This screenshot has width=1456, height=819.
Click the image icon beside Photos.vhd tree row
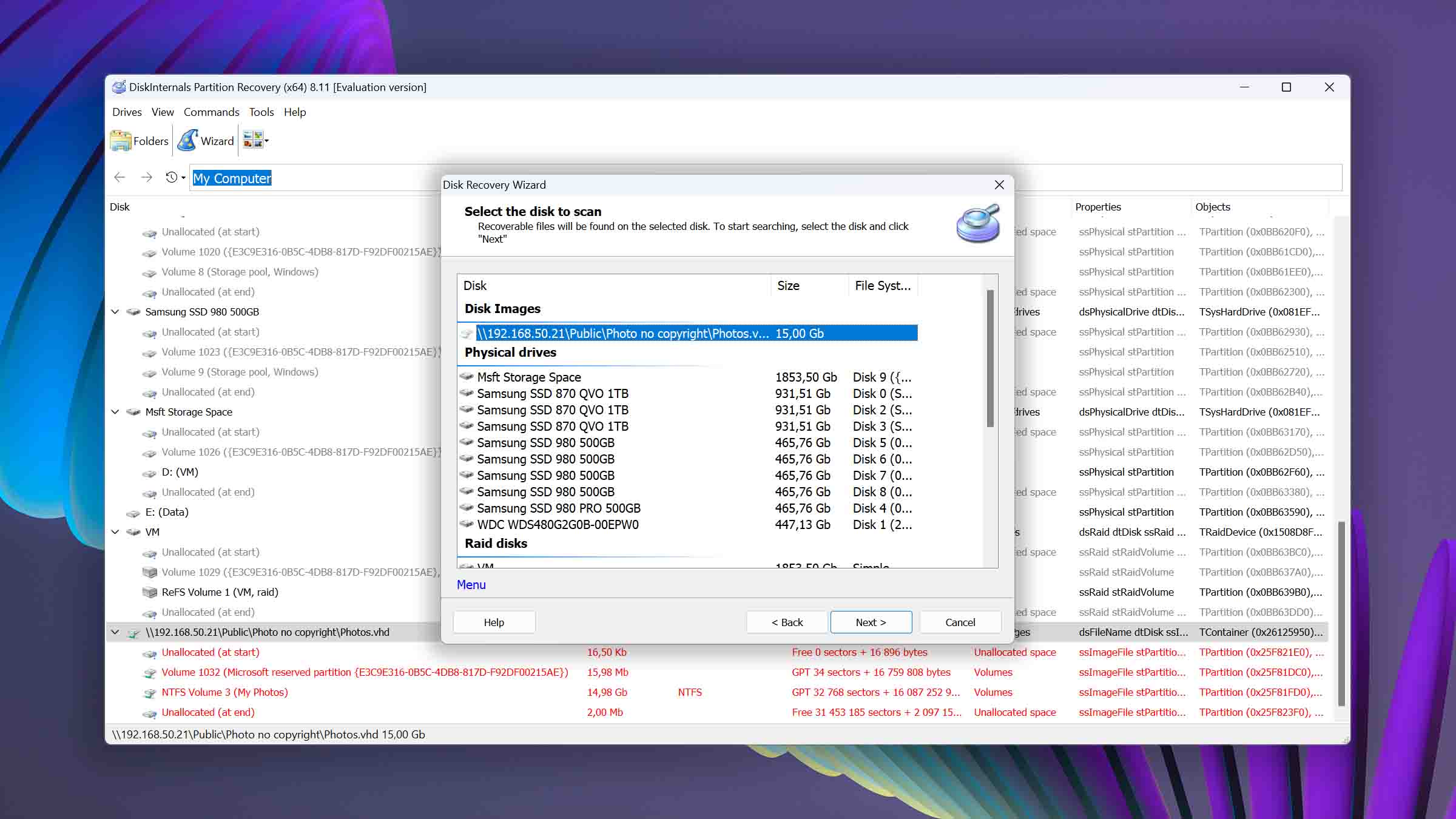click(133, 633)
